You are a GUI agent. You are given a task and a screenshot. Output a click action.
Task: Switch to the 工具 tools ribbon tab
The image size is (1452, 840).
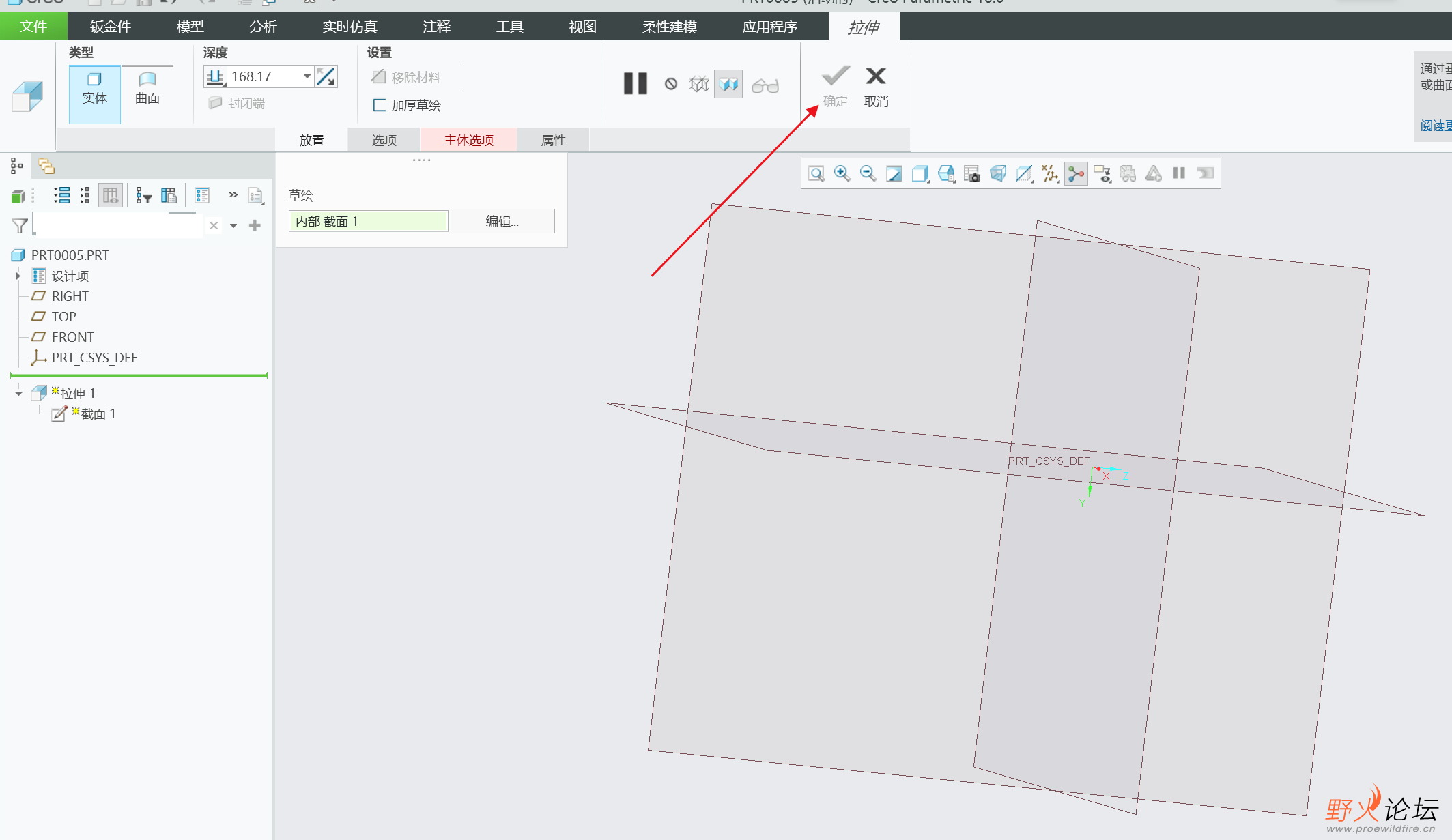click(509, 27)
